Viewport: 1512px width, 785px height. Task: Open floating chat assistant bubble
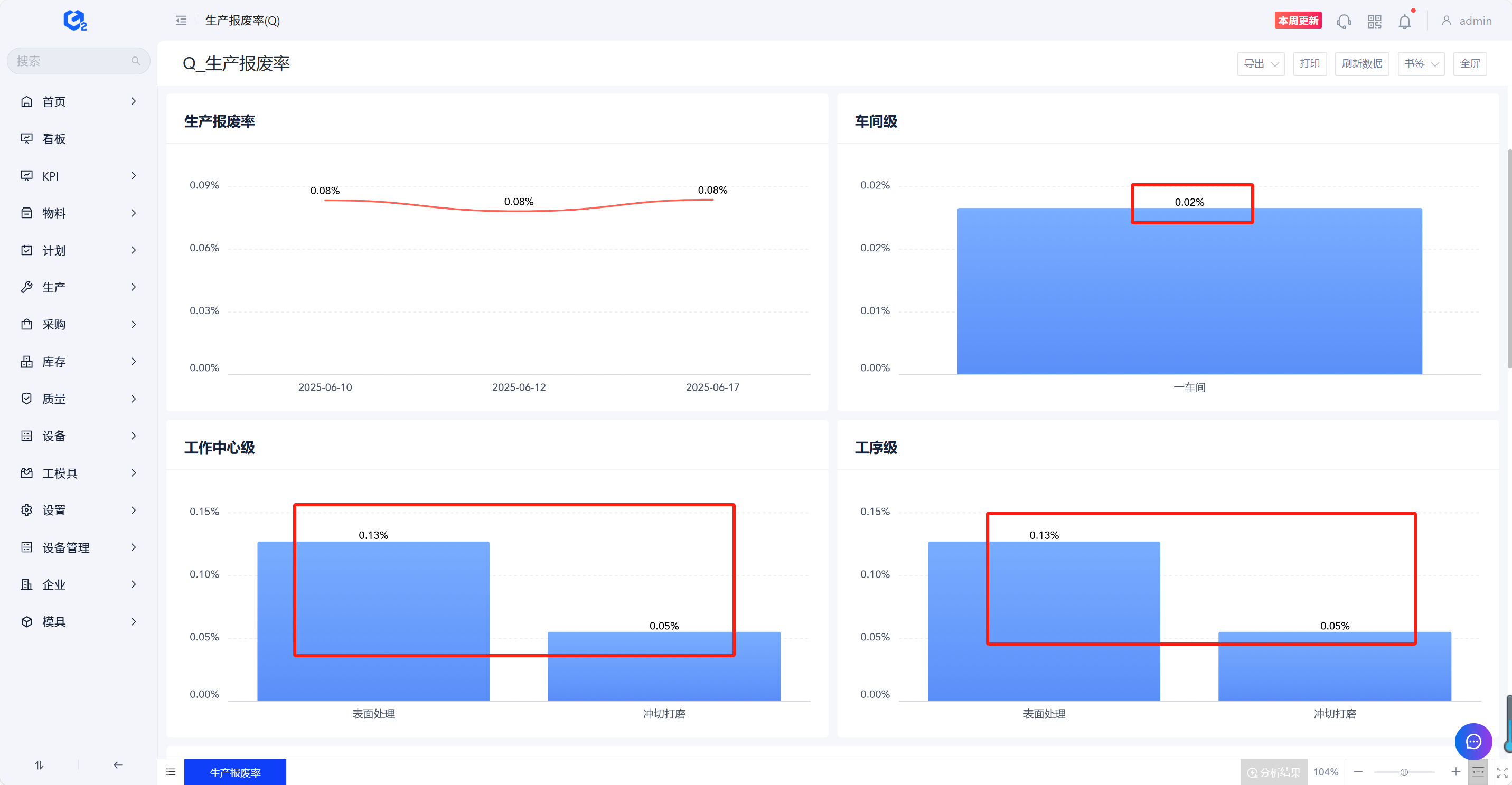click(x=1473, y=742)
